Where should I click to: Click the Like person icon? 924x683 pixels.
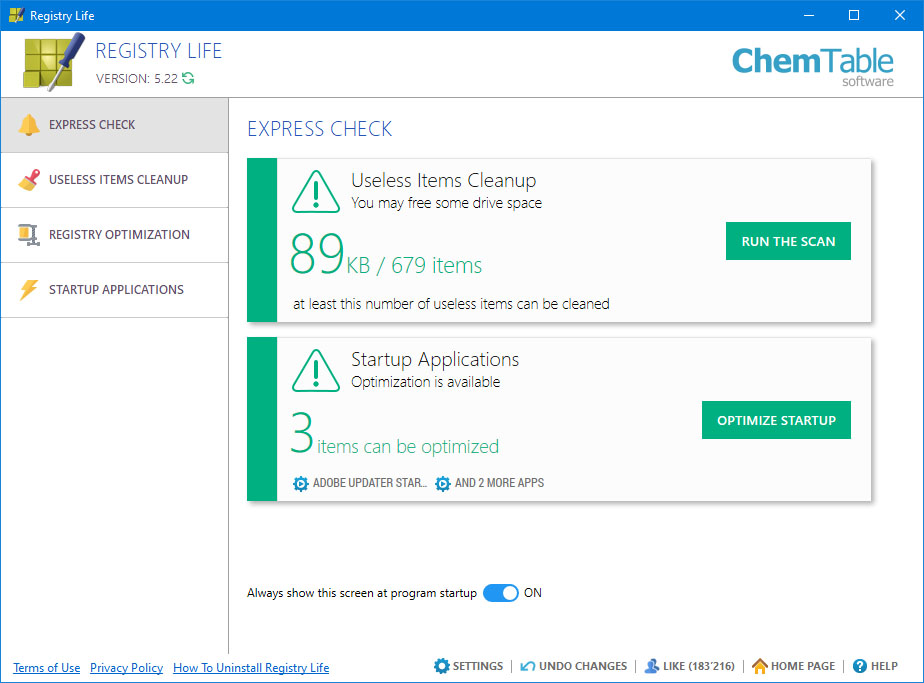(652, 666)
